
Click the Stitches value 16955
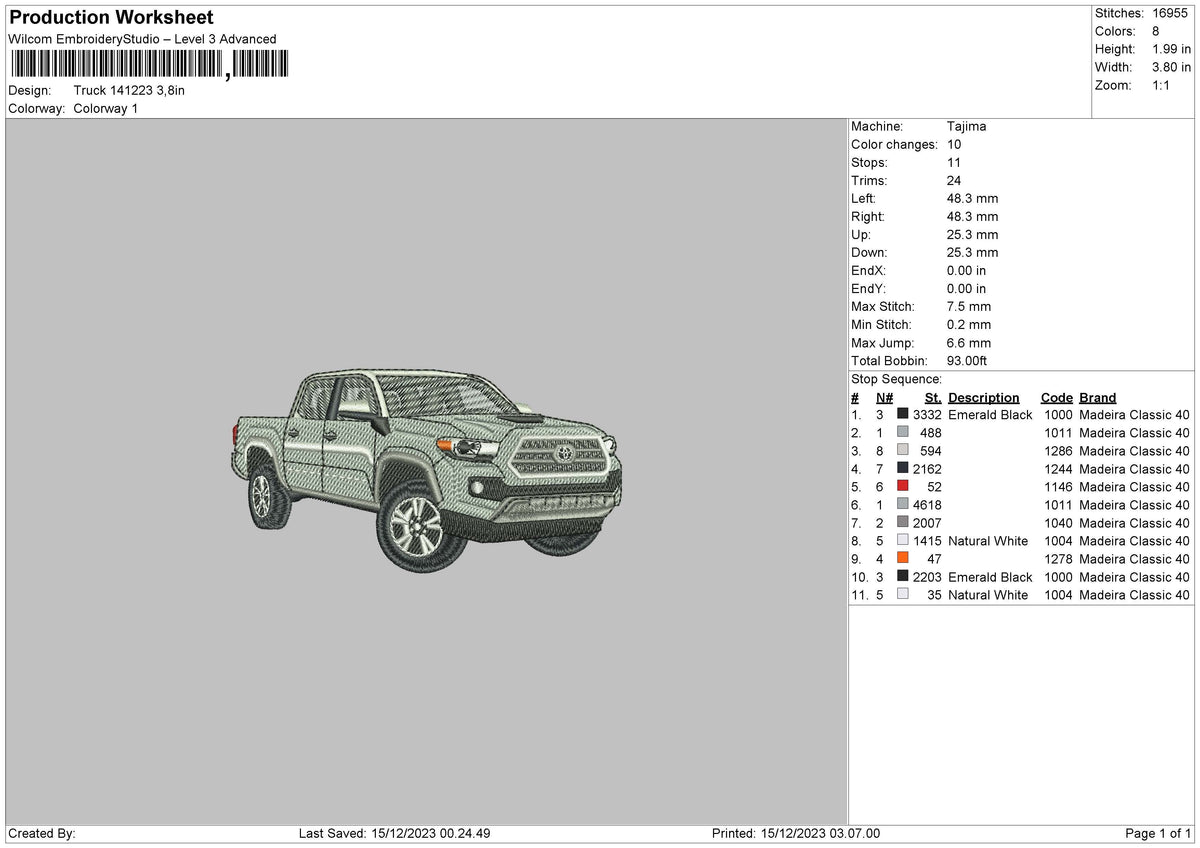[x=1170, y=13]
